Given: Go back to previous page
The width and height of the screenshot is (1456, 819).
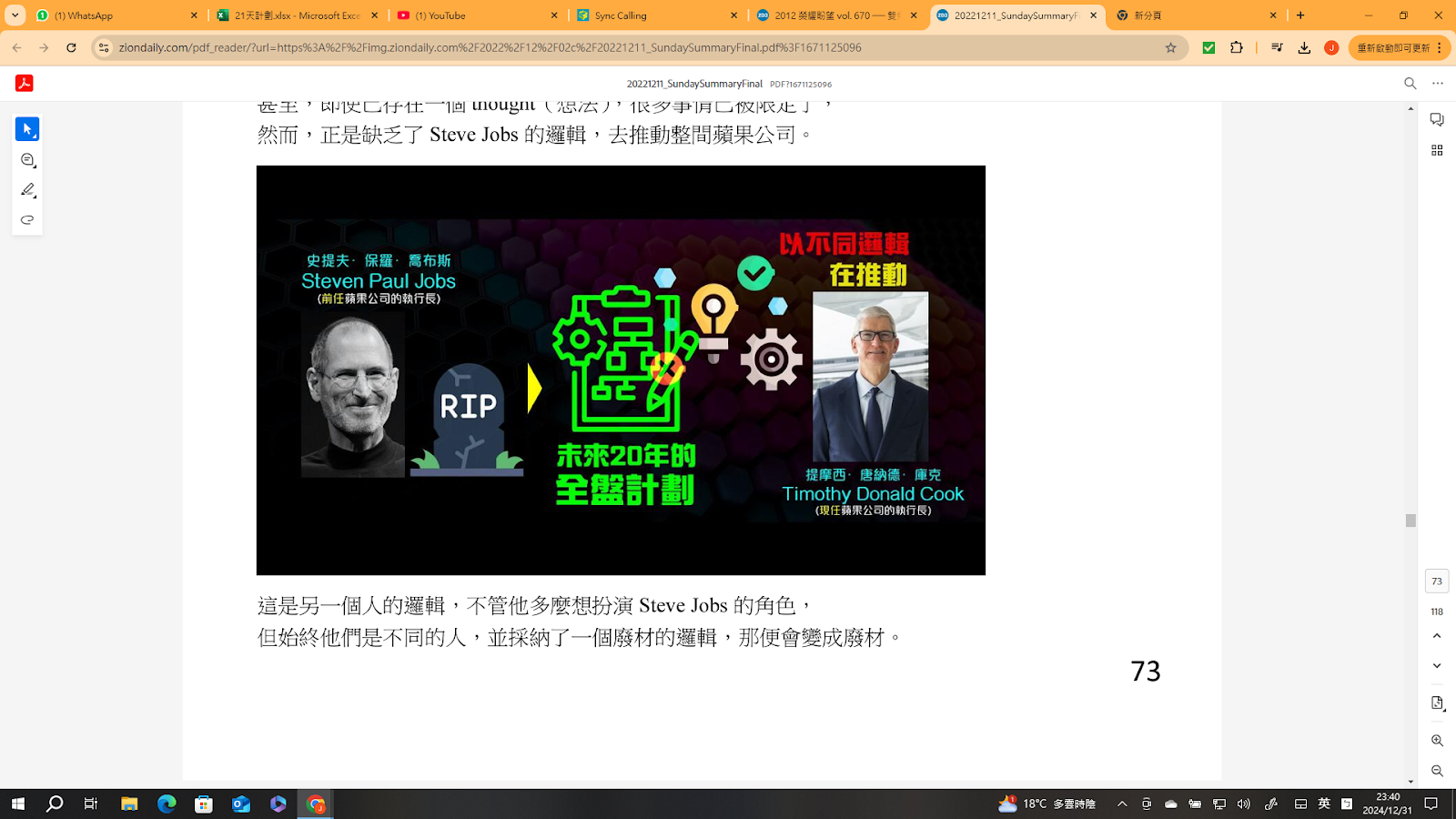Looking at the screenshot, I should pyautogui.click(x=17, y=47).
